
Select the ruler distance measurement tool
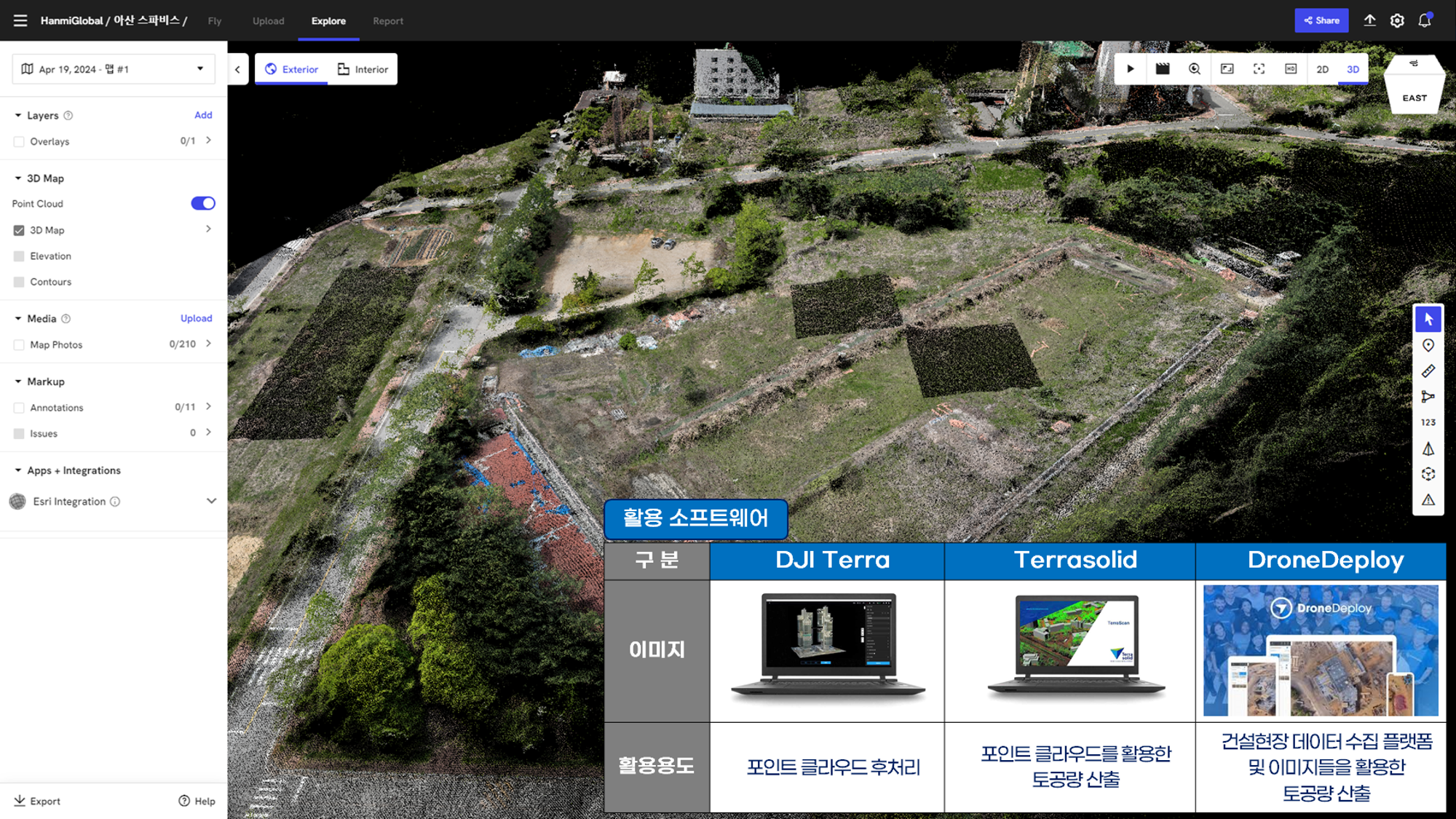pos(1428,371)
